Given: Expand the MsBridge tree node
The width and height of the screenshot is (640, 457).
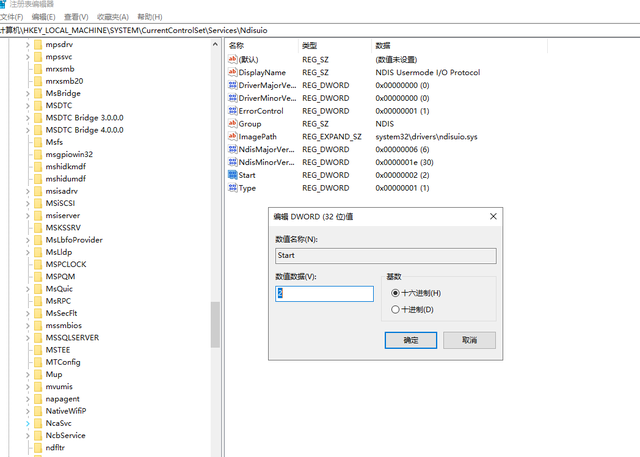Looking at the screenshot, I should click(28, 93).
